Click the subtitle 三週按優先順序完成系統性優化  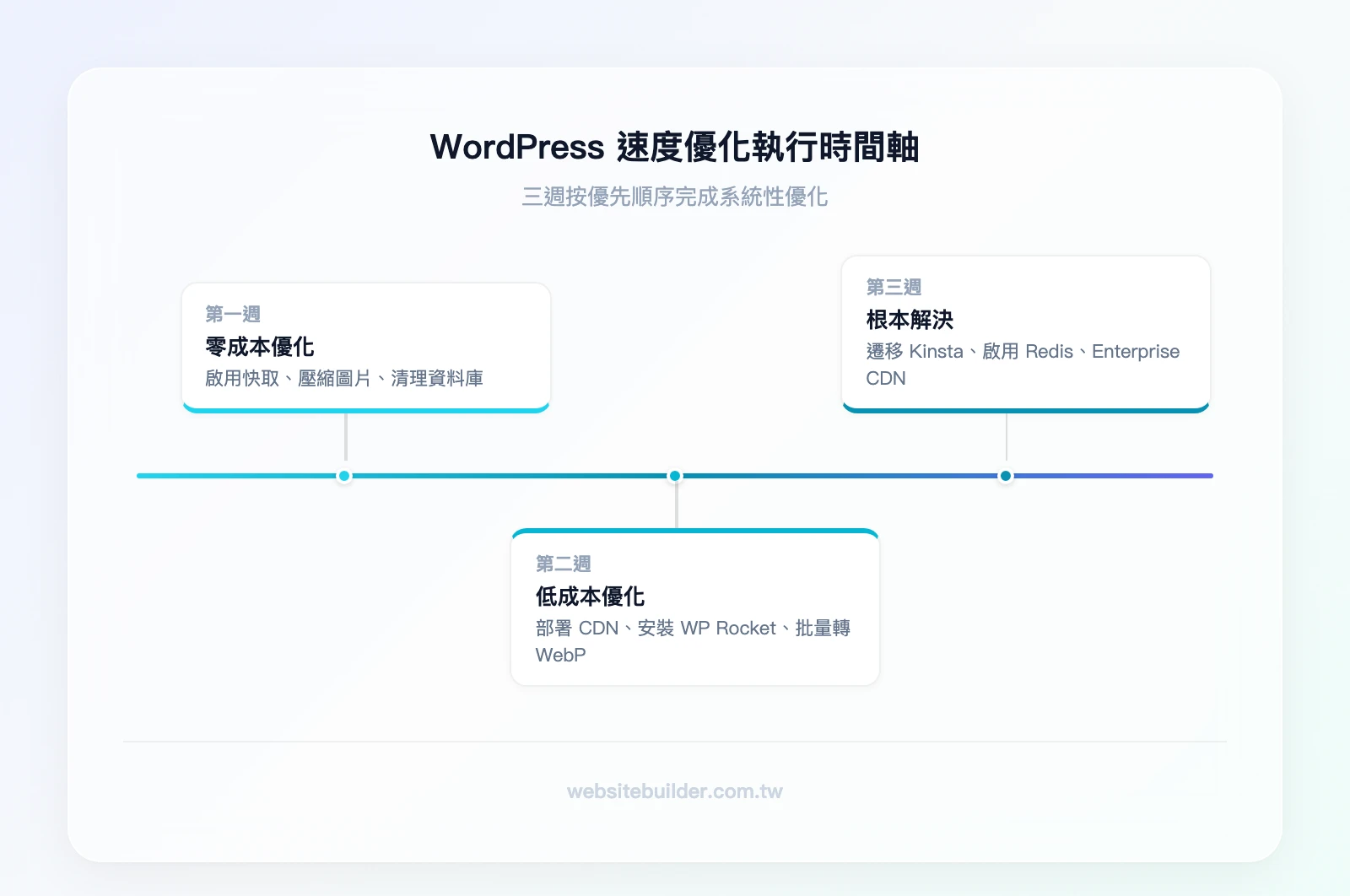pyautogui.click(x=674, y=197)
